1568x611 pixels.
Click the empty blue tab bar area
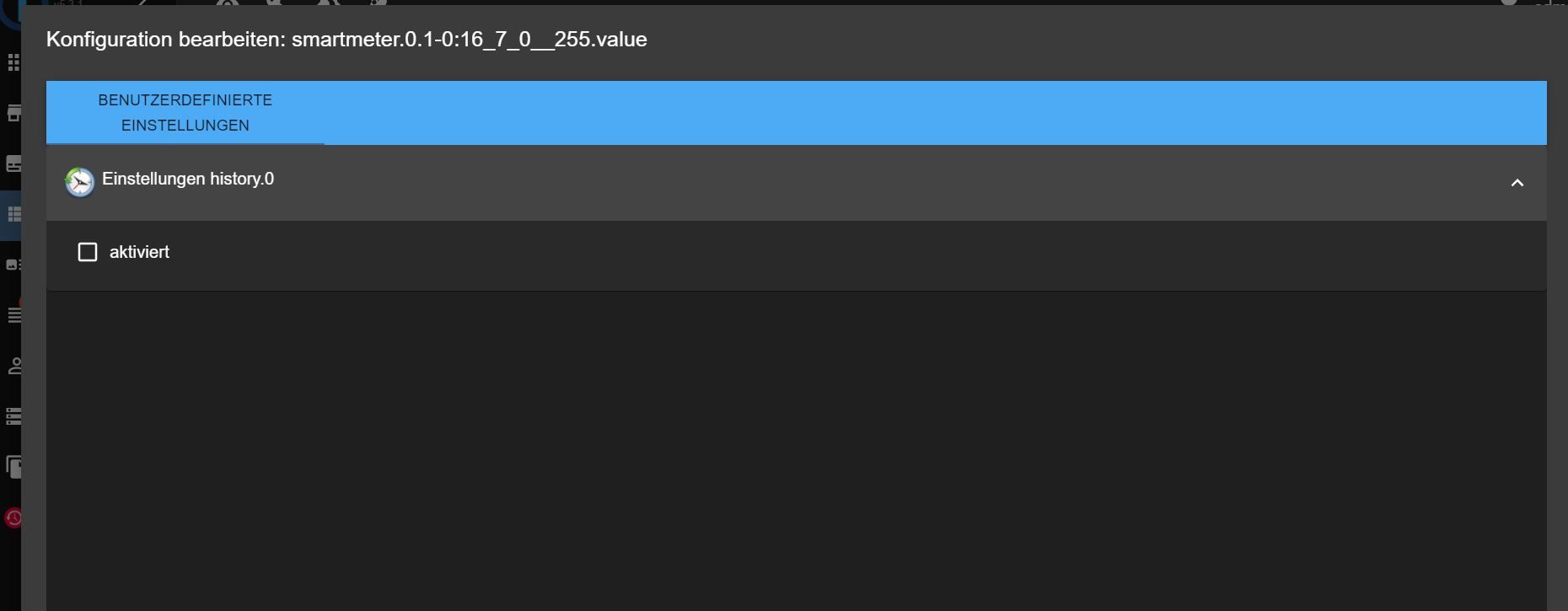927,113
